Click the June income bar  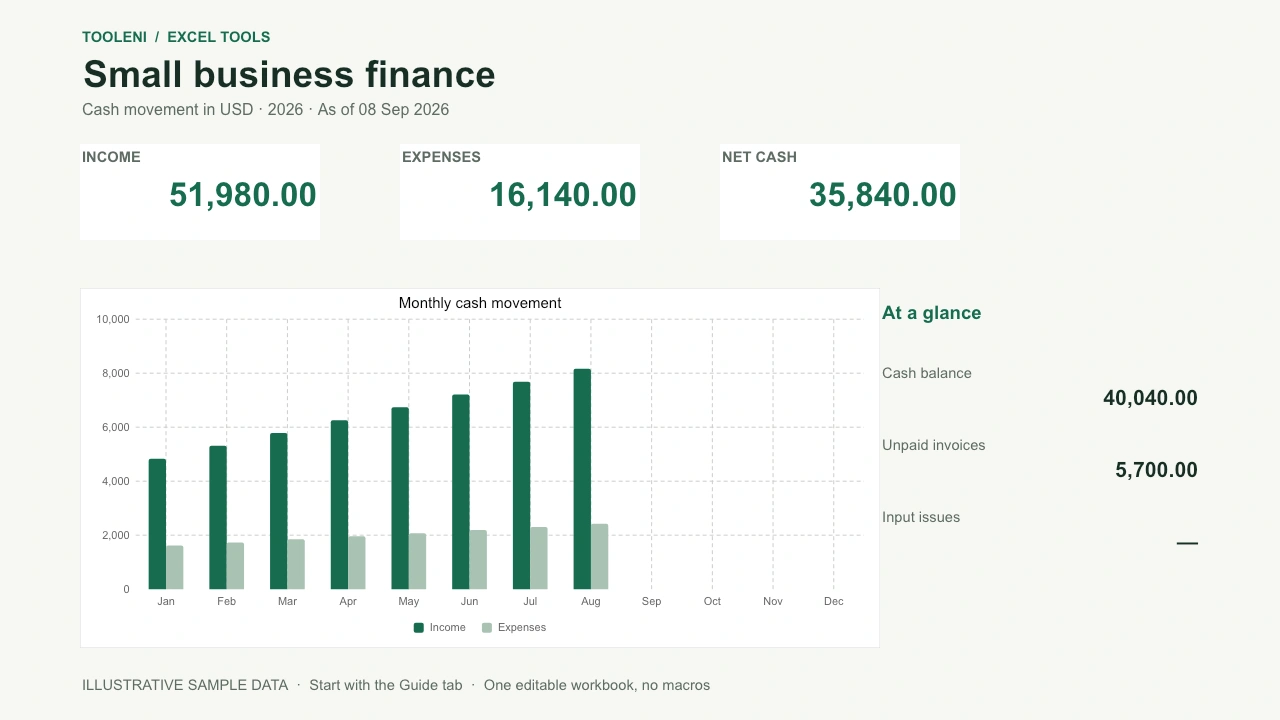[461, 492]
